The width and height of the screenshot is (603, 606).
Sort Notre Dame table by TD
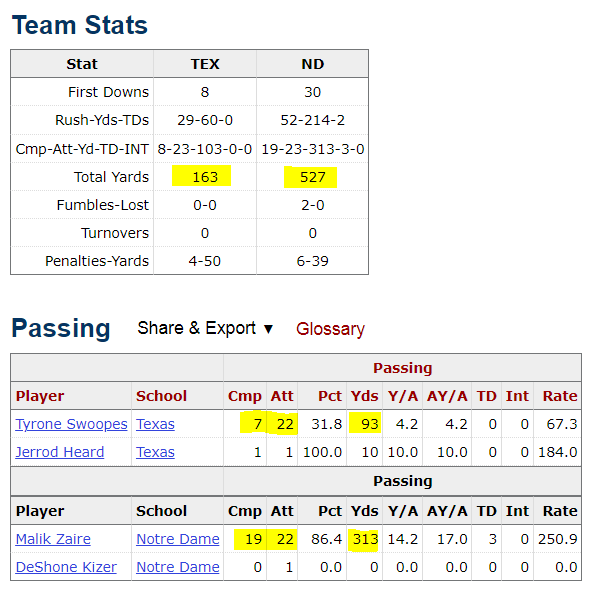486,511
